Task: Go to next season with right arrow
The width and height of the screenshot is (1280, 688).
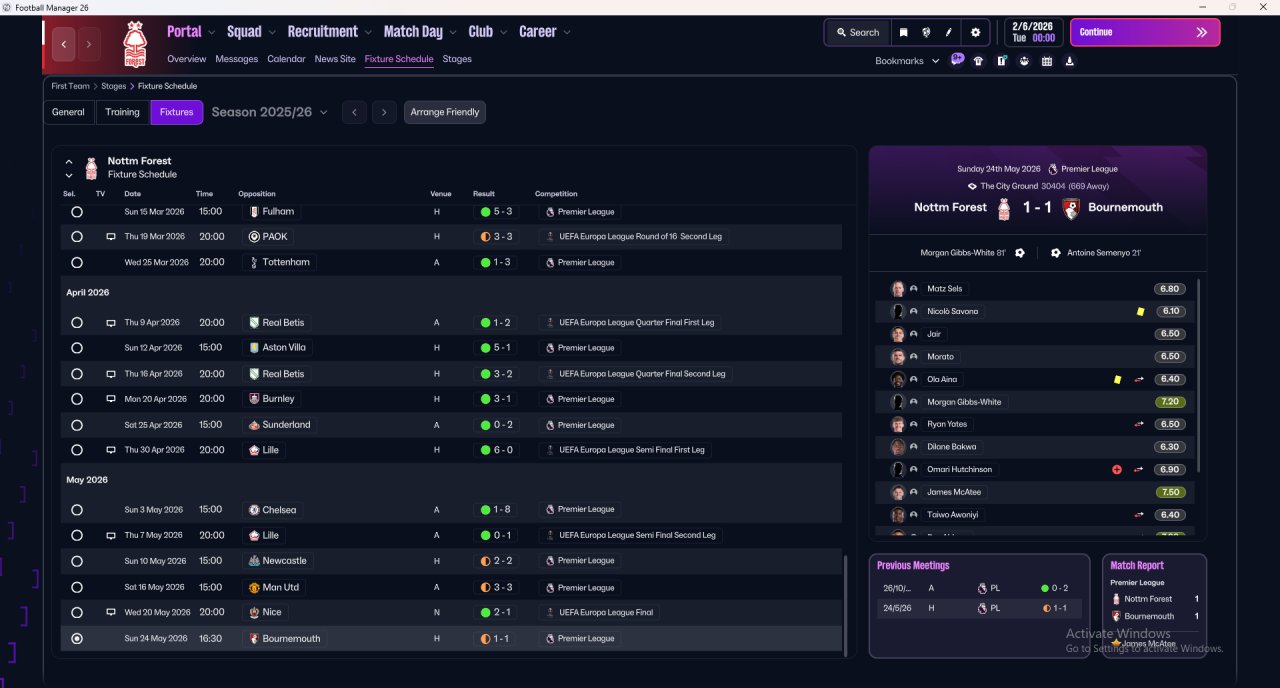Action: 384,112
